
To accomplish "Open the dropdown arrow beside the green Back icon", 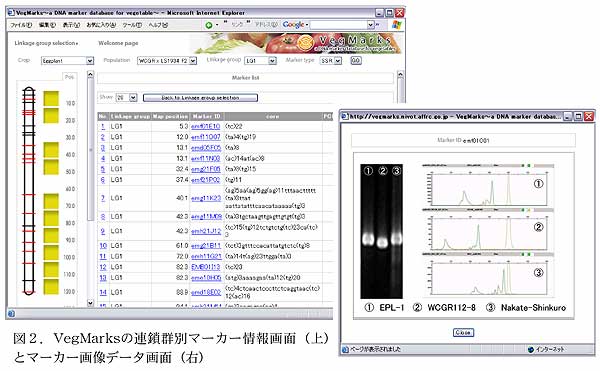I will click(217, 25).
